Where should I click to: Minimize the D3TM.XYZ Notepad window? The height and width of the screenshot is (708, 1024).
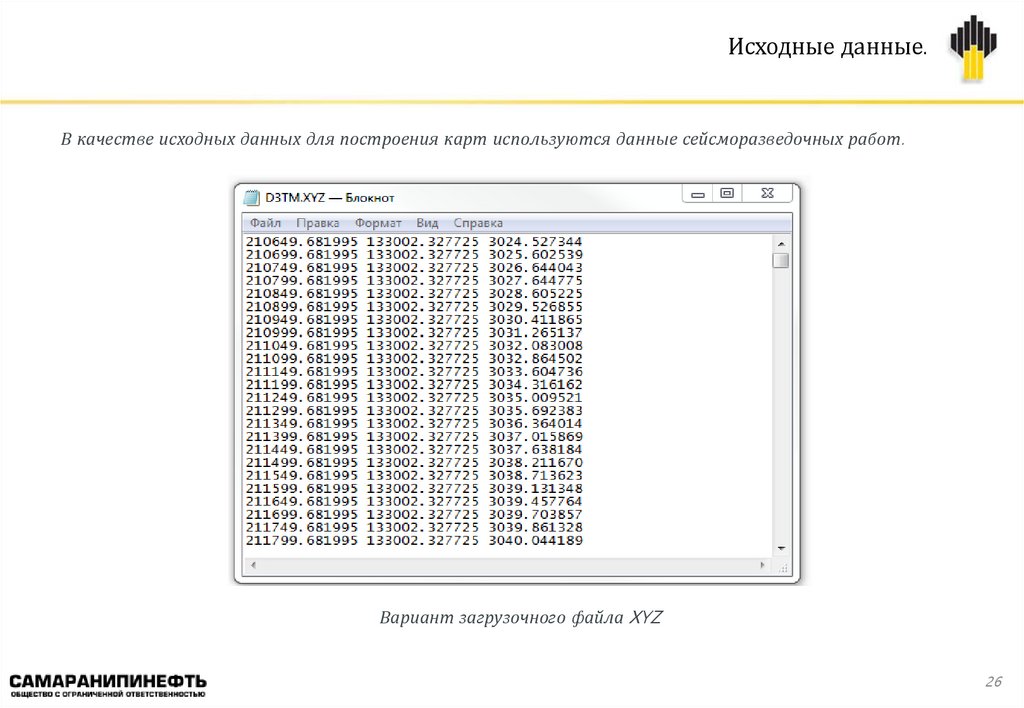pos(697,194)
